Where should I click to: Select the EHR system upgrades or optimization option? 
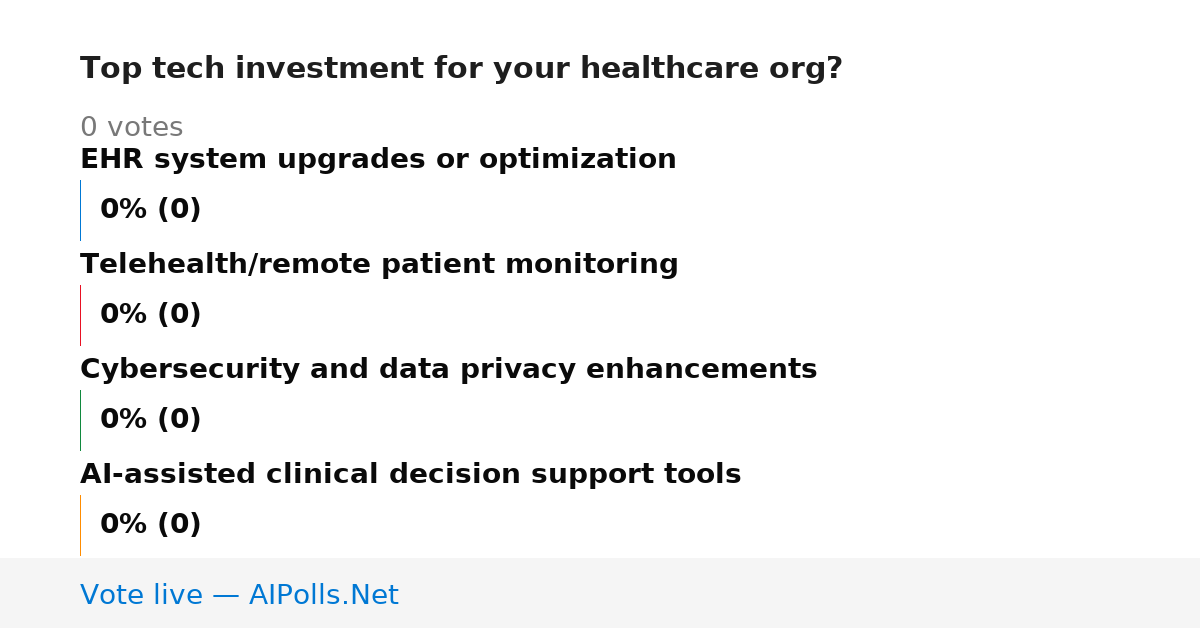(x=378, y=160)
